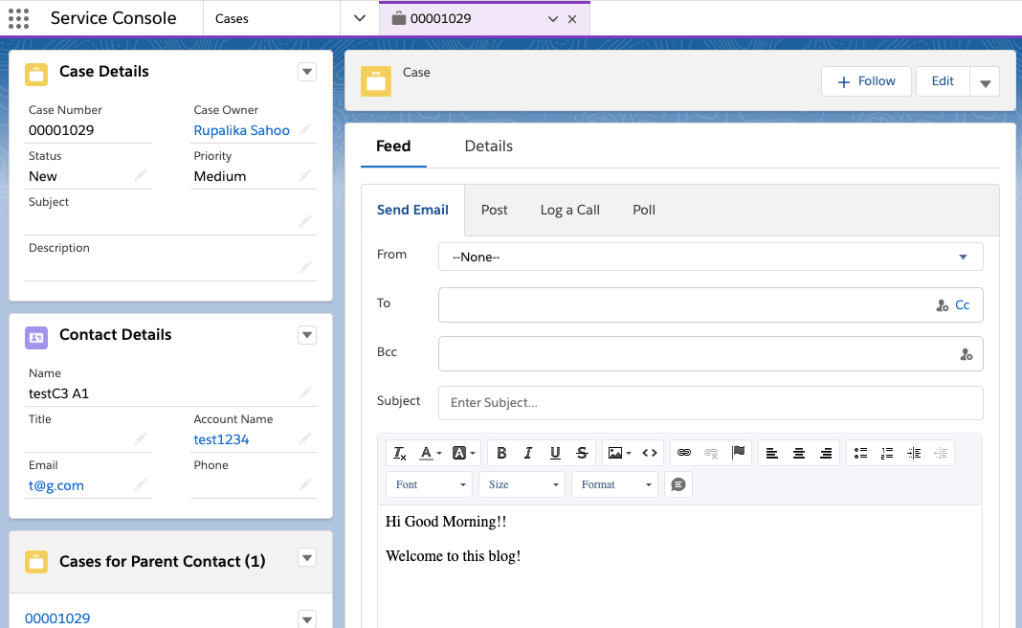Open the Rupalika Sahoo owner link
Screen dimensions: 1022x628
click(241, 130)
